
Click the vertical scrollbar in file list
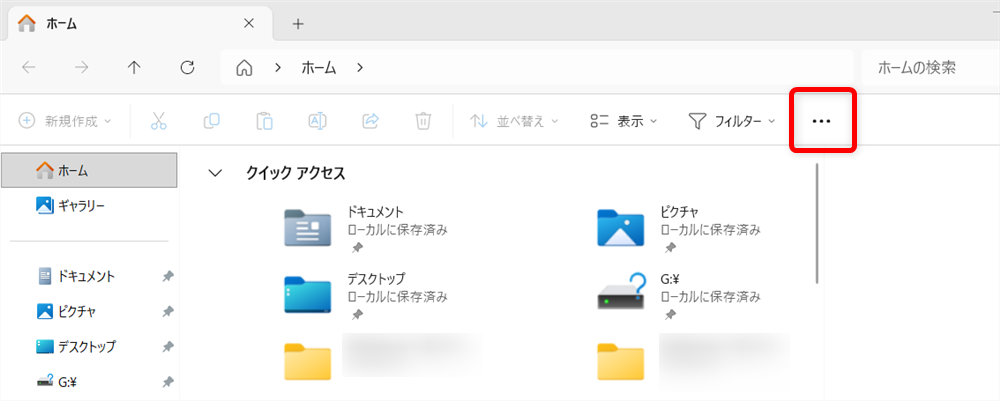(817, 224)
